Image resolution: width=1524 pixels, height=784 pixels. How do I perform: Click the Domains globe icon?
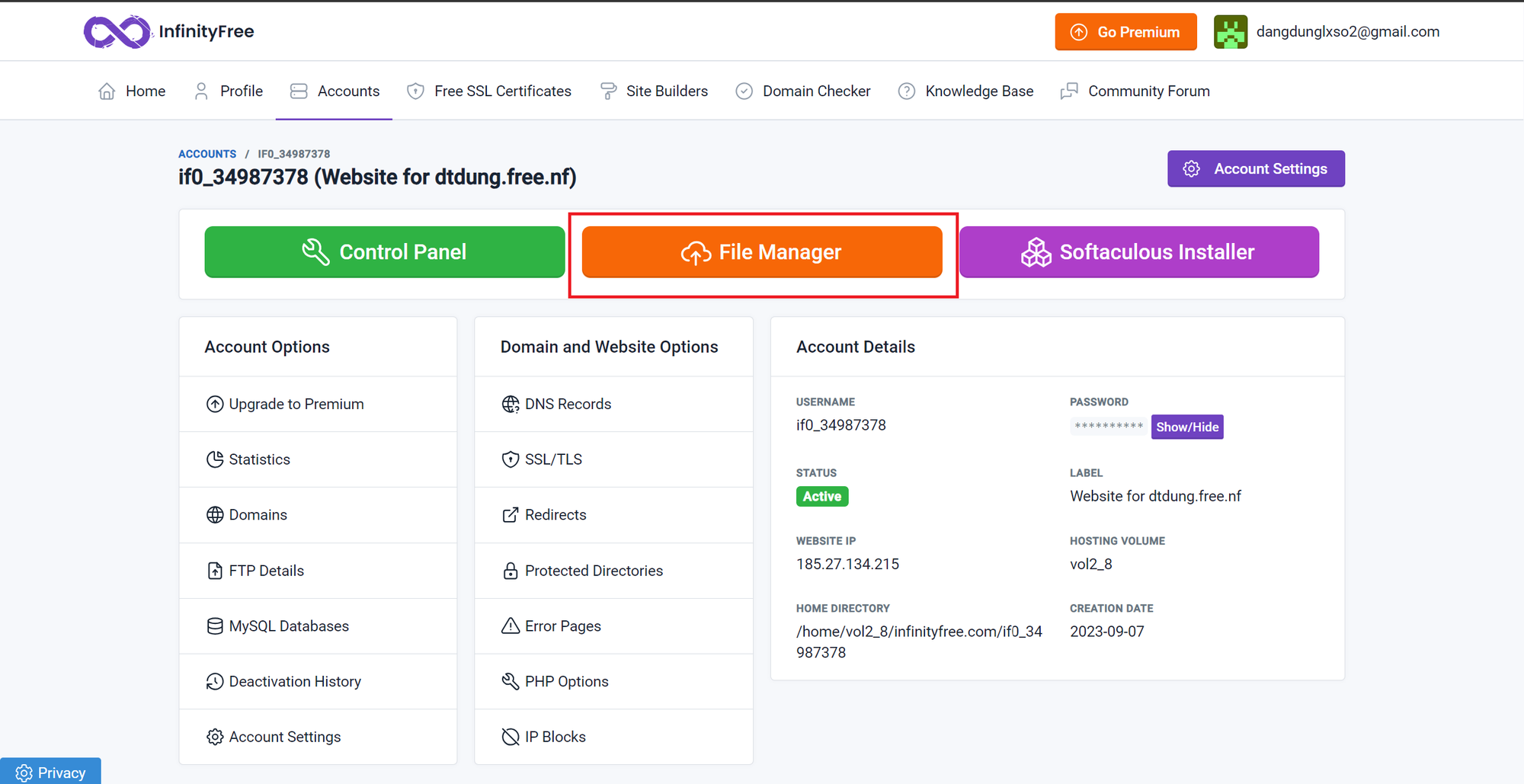(215, 515)
